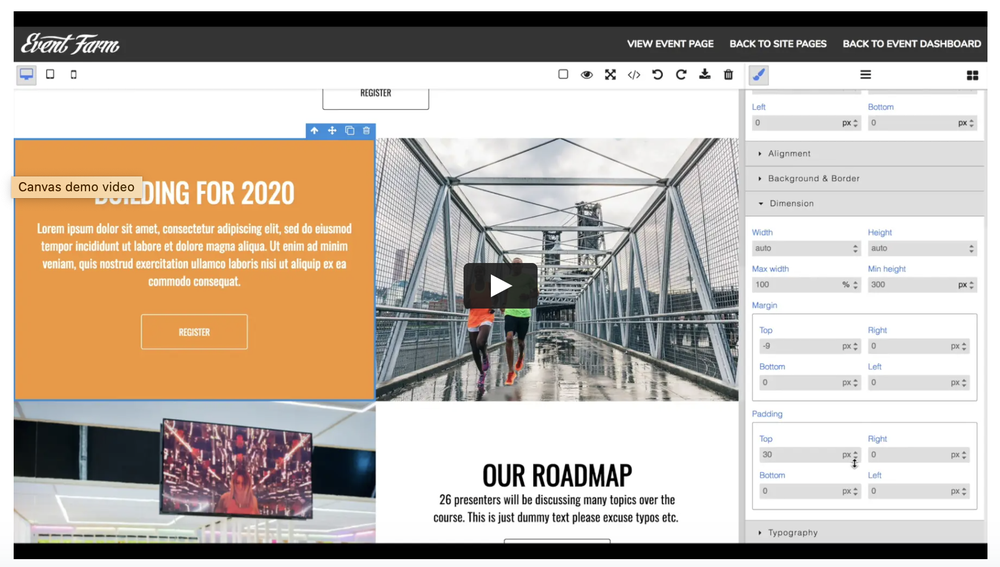Click Padding Top stepper arrows

click(x=855, y=455)
